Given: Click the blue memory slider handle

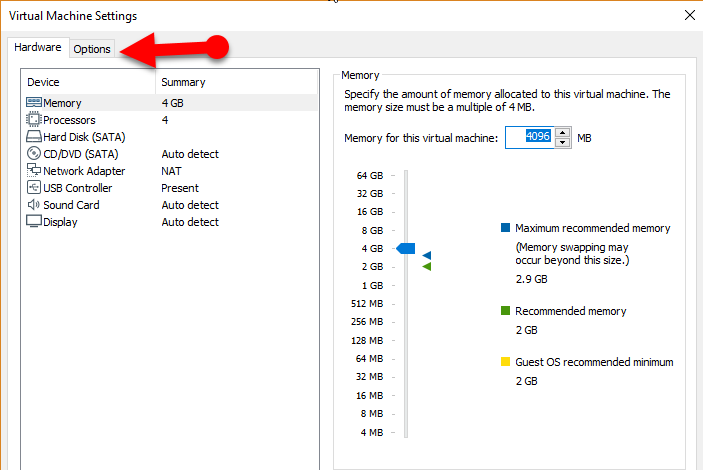Looking at the screenshot, I should 405,248.
